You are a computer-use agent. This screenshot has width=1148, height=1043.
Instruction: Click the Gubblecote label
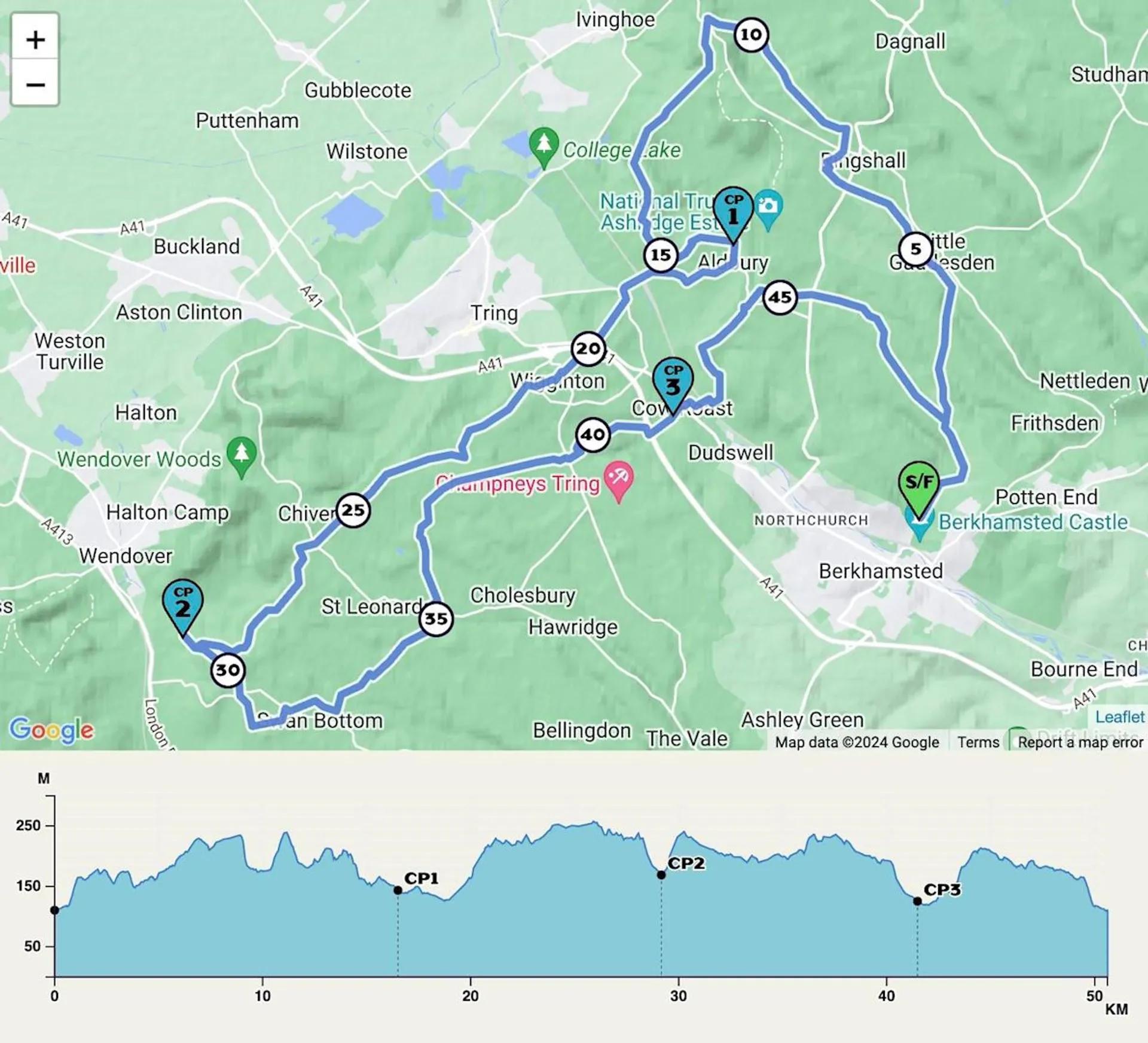pos(358,90)
